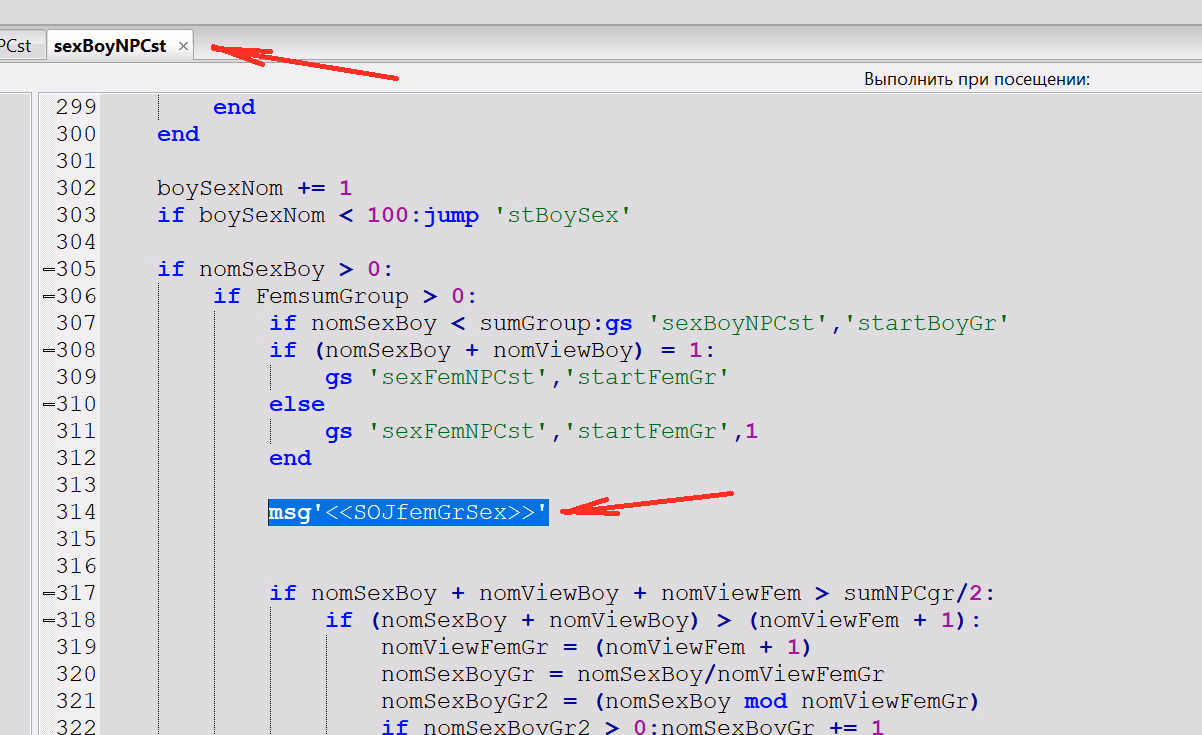The width and height of the screenshot is (1202, 735).
Task: Toggle the fold marker on line 318
Action: coord(47,620)
